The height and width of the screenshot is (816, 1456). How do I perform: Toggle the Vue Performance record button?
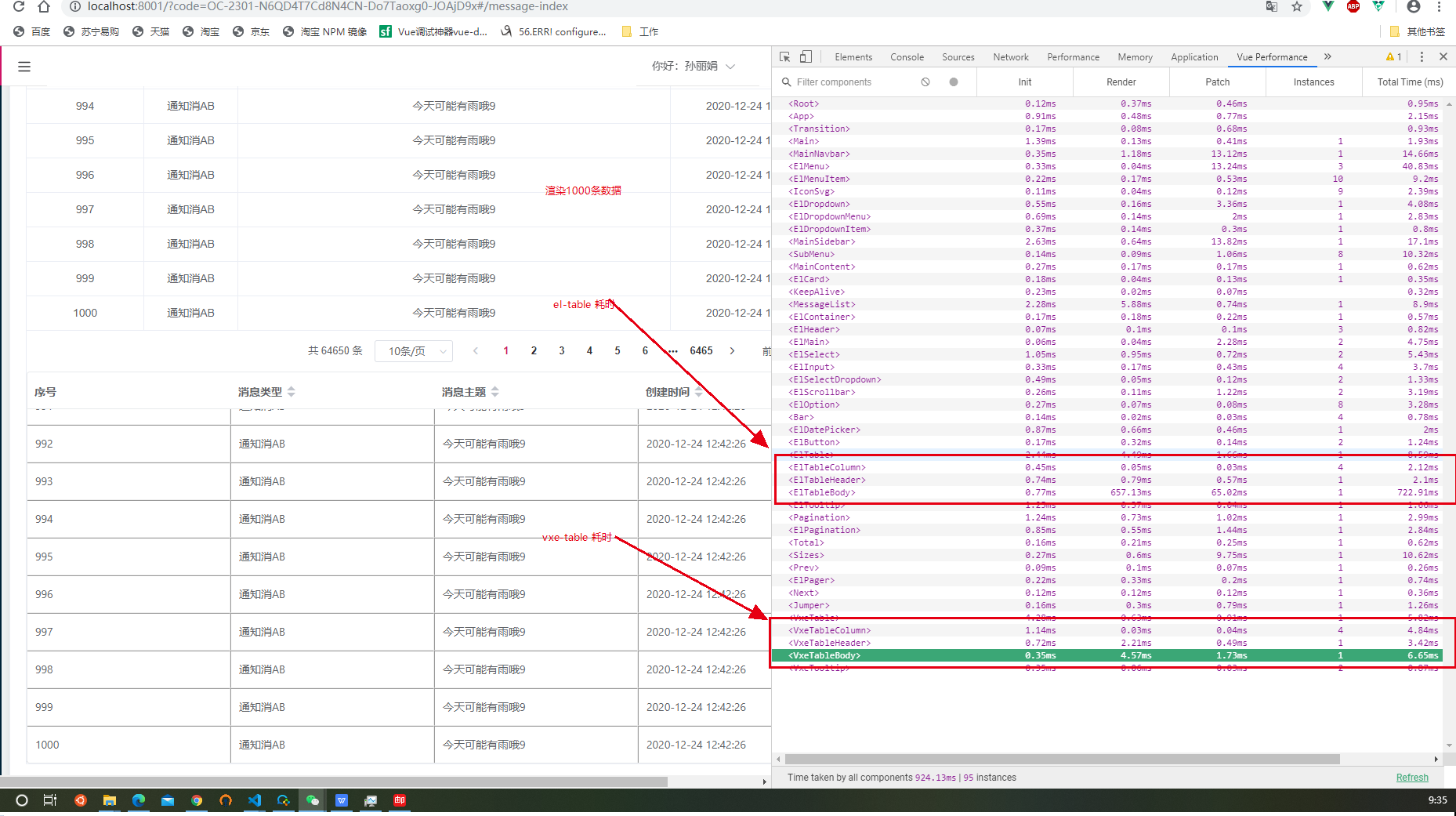coord(954,82)
